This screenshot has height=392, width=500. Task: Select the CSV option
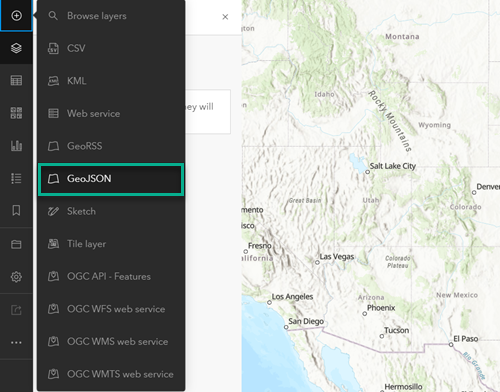pos(111,48)
